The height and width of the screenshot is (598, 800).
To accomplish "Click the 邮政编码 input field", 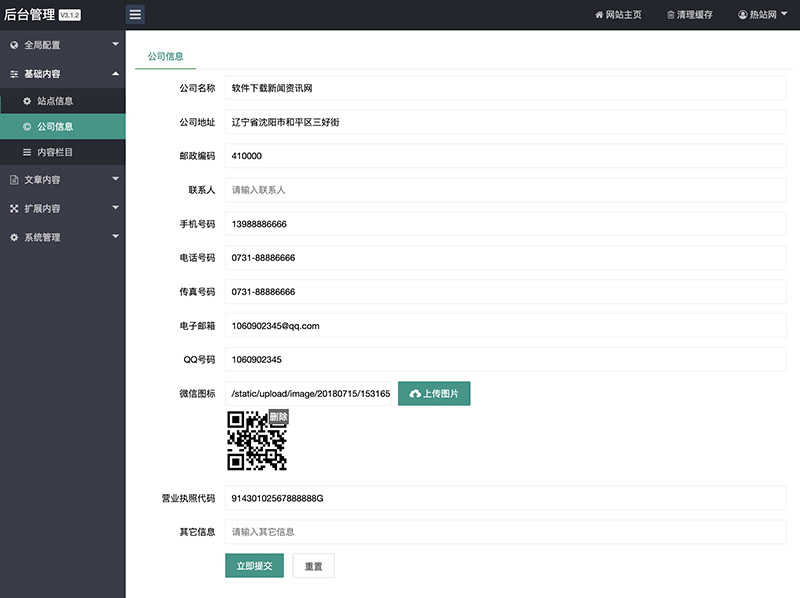I will point(505,156).
